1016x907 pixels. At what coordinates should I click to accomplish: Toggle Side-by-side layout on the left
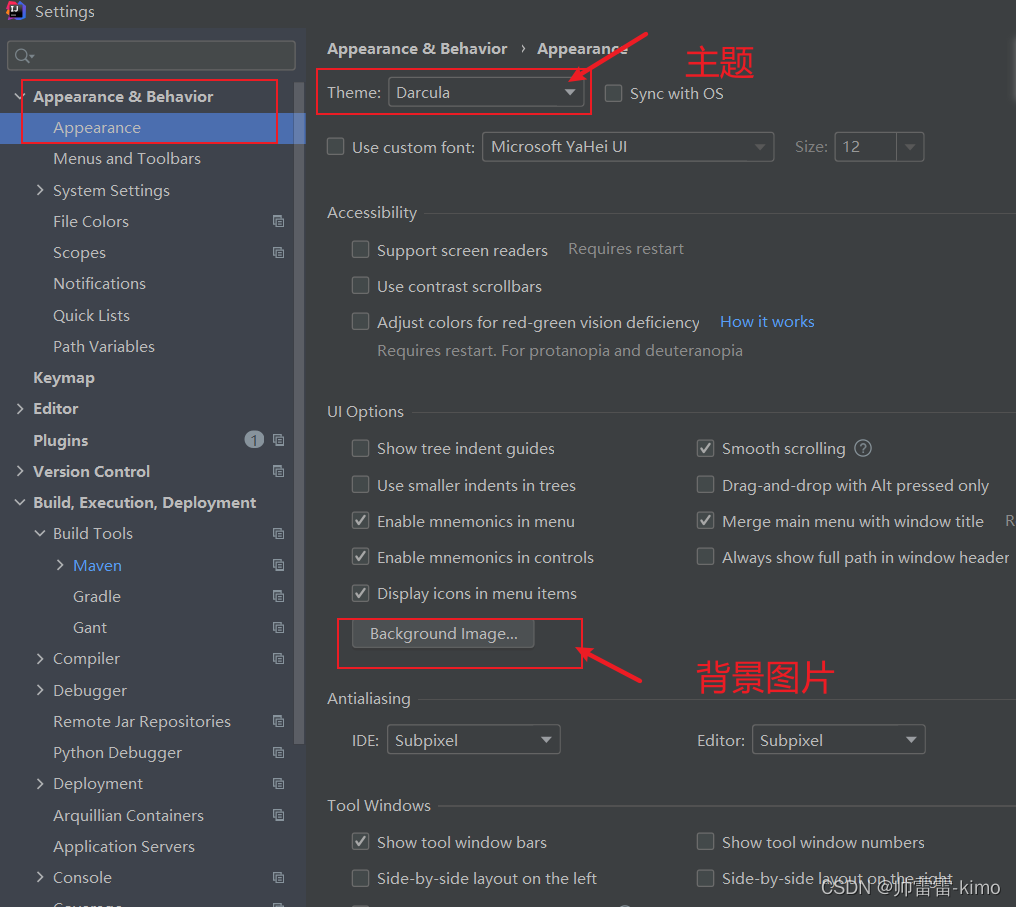point(360,878)
